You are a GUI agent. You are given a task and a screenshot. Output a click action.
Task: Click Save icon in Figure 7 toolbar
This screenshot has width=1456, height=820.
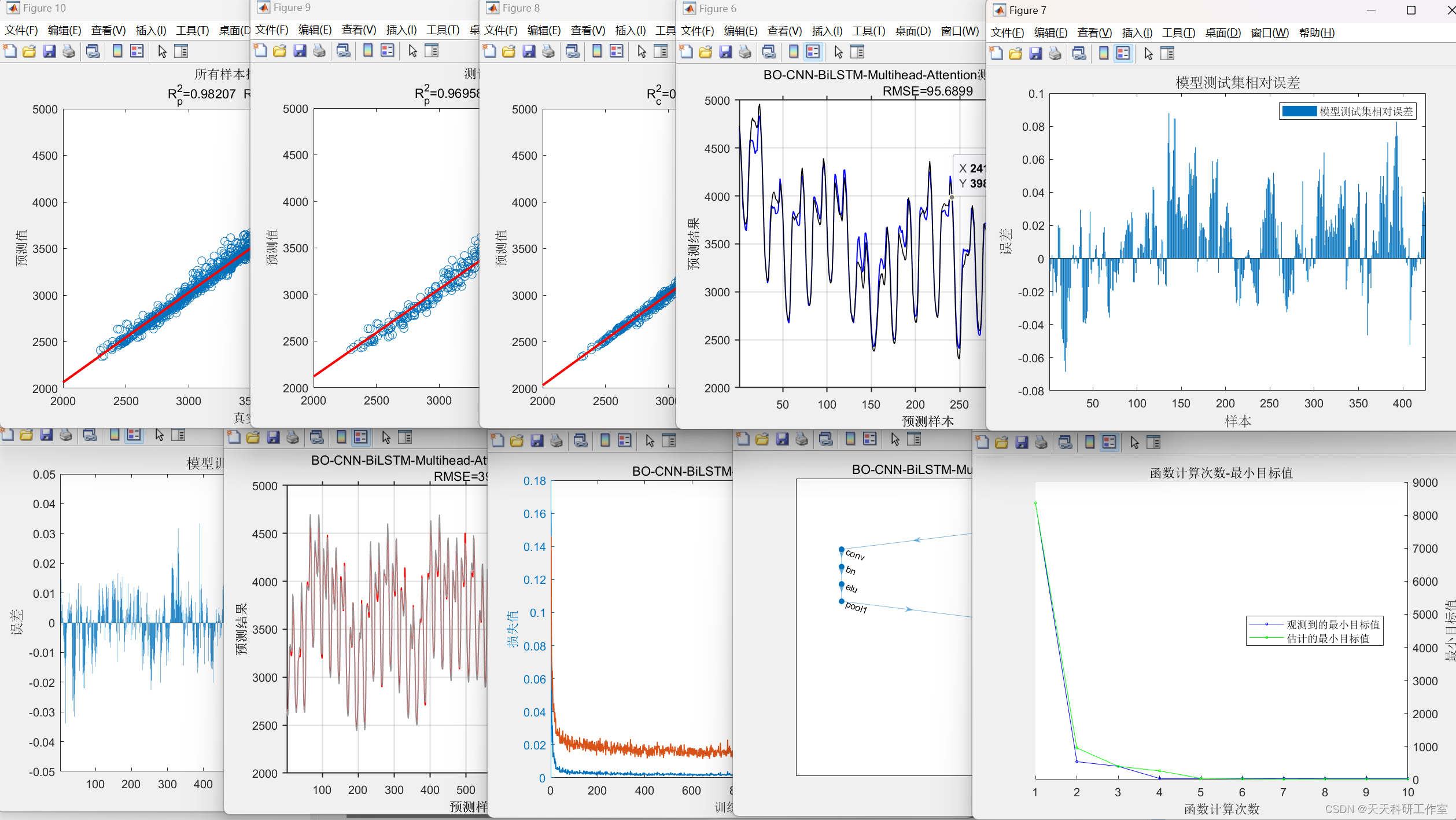(1035, 53)
